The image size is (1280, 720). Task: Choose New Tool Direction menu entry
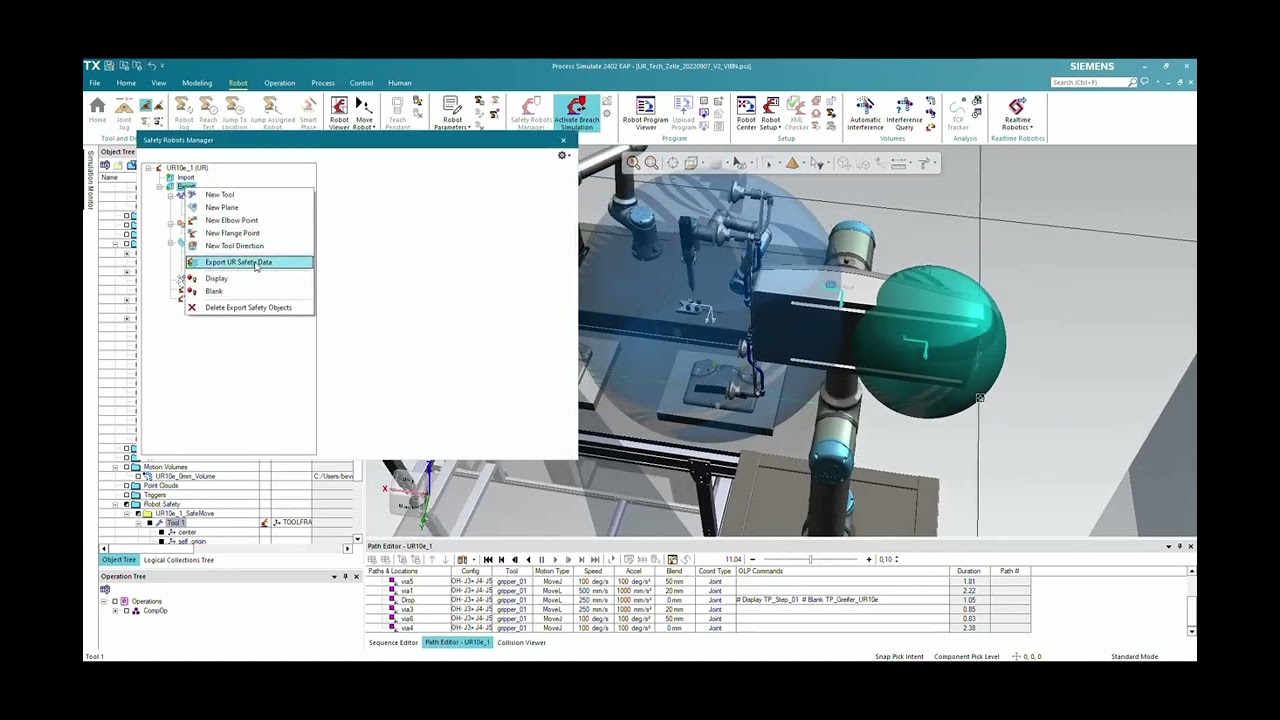tap(249, 246)
